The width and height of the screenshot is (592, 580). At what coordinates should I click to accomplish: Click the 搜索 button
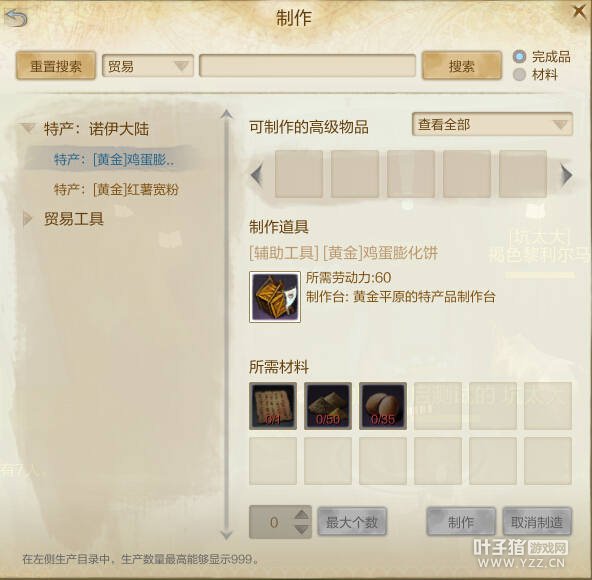(x=462, y=66)
